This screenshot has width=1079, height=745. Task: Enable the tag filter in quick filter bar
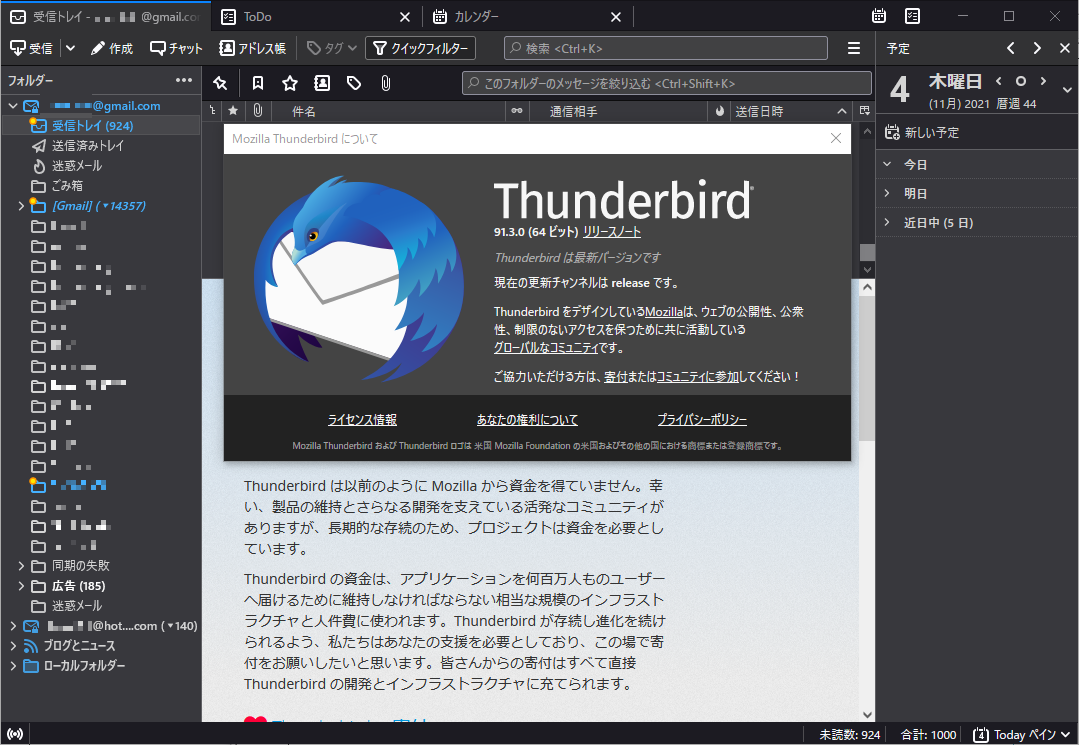pyautogui.click(x=353, y=83)
